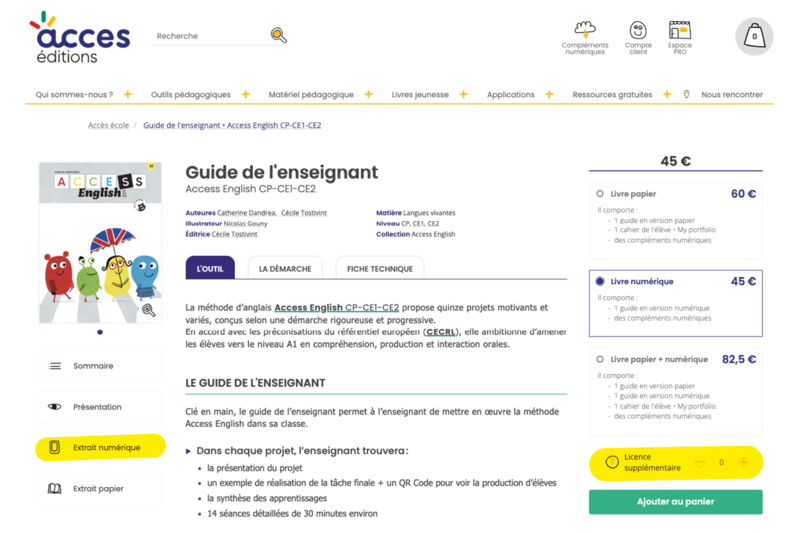This screenshot has width=800, height=533.
Task: Expand the Livres jeunesse plus sign
Action: tap(463, 94)
